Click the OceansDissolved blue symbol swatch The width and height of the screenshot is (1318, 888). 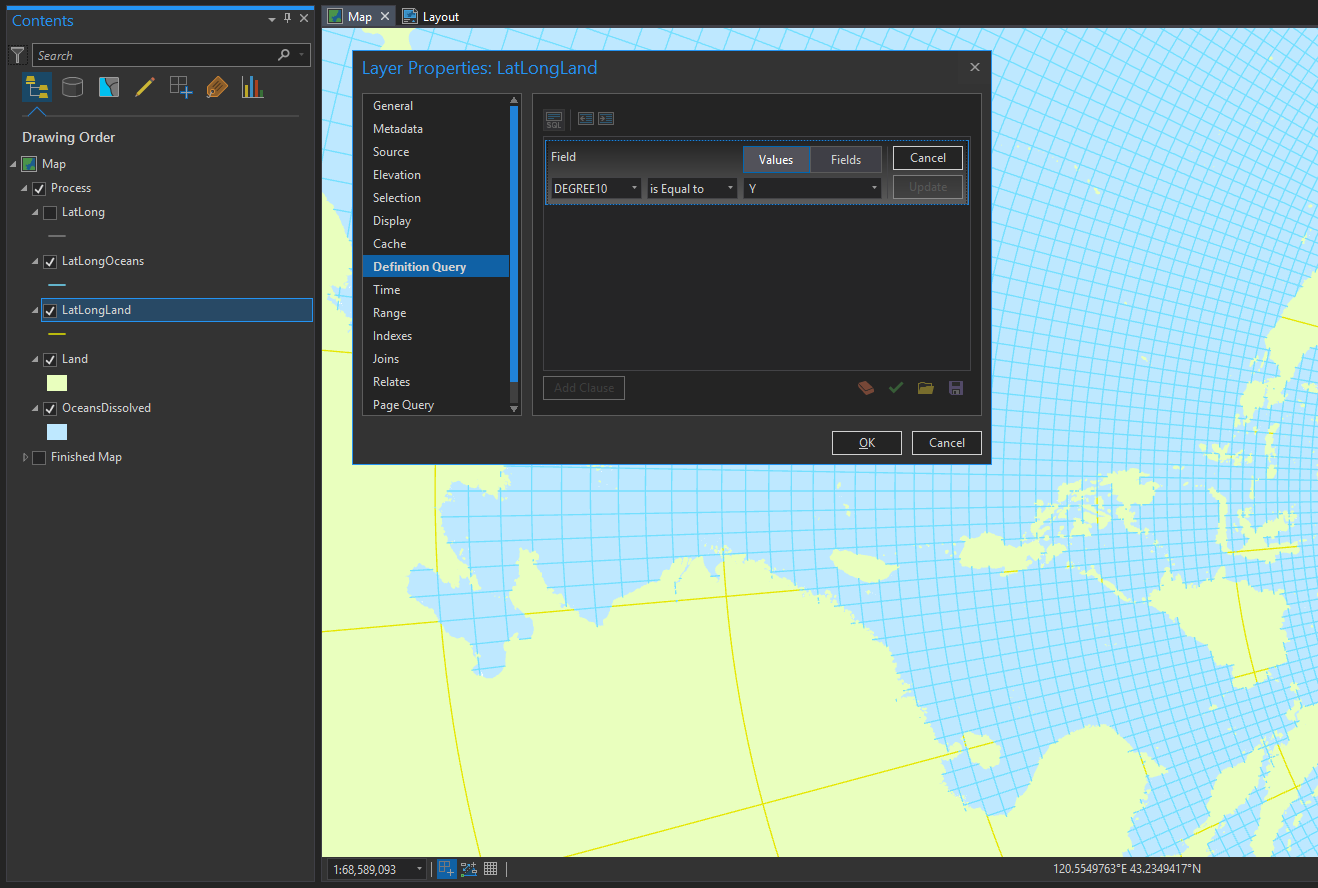57,432
